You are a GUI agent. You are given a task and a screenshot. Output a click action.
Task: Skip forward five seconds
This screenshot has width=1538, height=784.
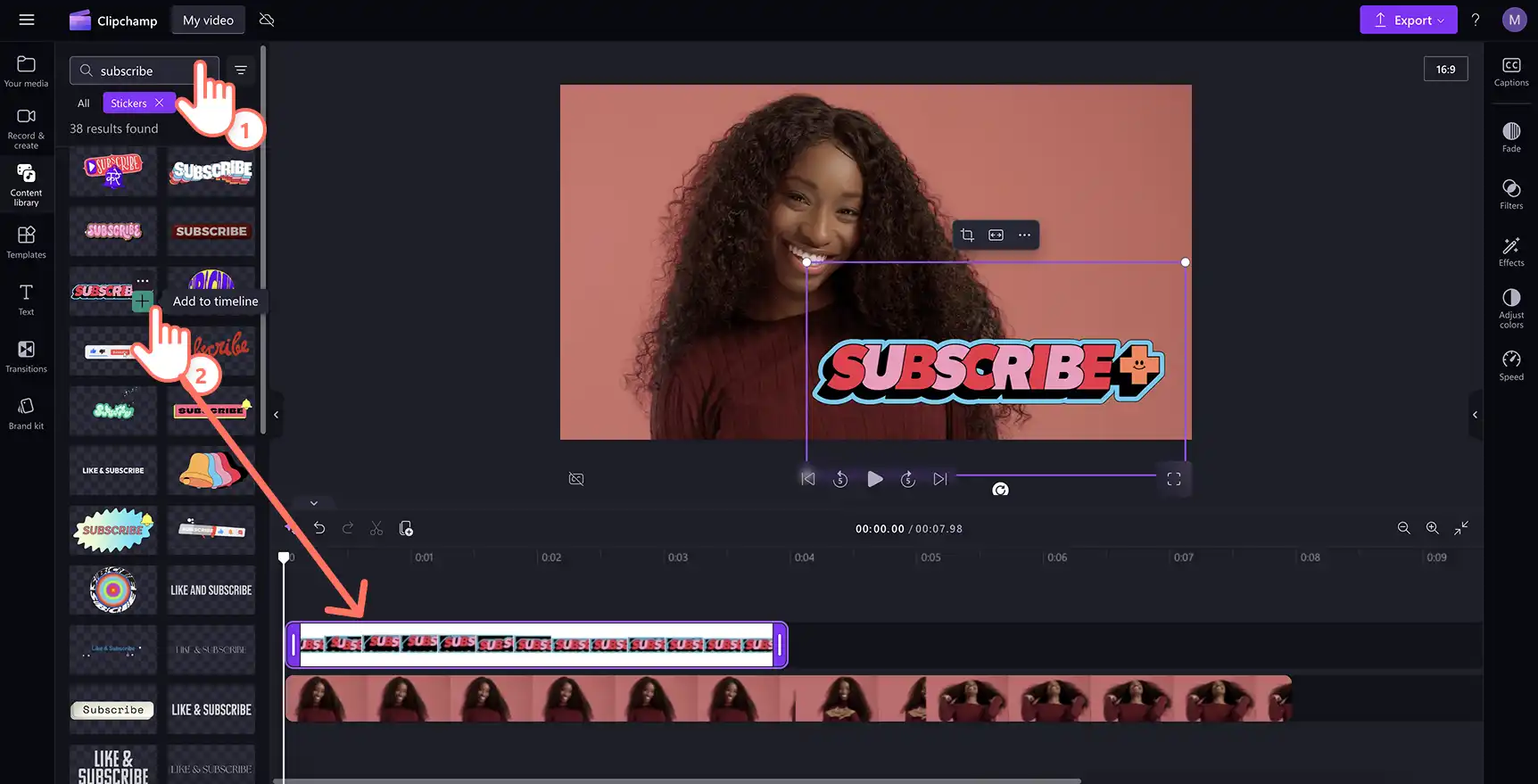[x=908, y=479]
